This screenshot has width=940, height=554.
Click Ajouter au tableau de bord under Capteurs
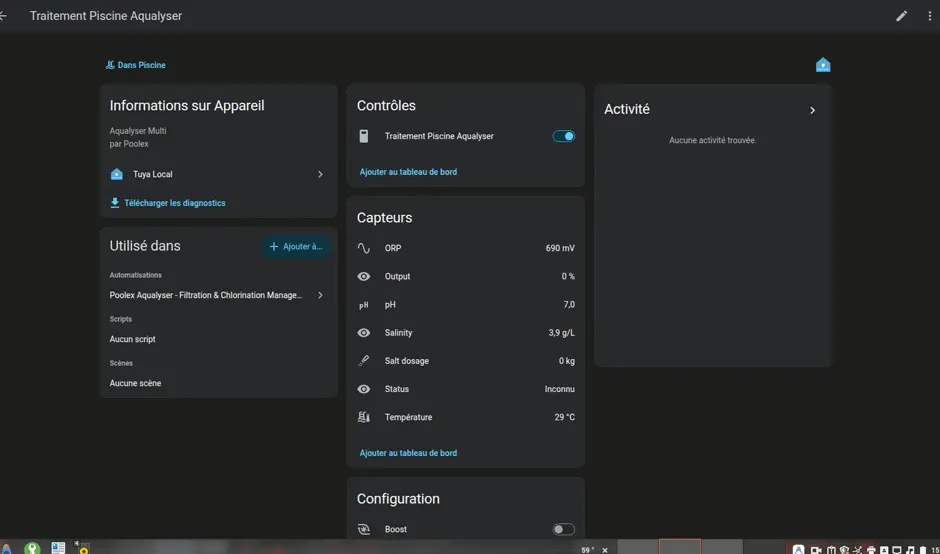click(408, 453)
